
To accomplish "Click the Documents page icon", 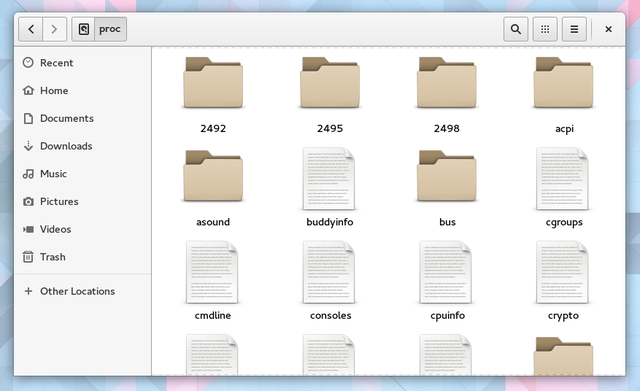I will pos(28,118).
